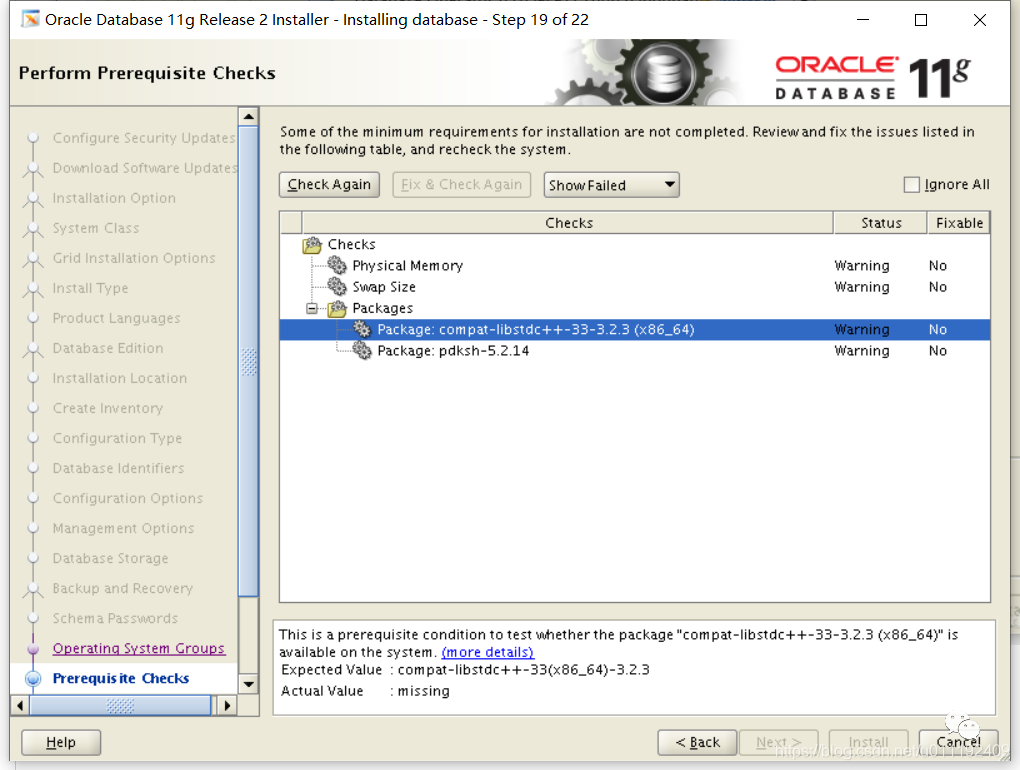Click the Checks folder icon
This screenshot has height=770, width=1020.
click(x=312, y=245)
